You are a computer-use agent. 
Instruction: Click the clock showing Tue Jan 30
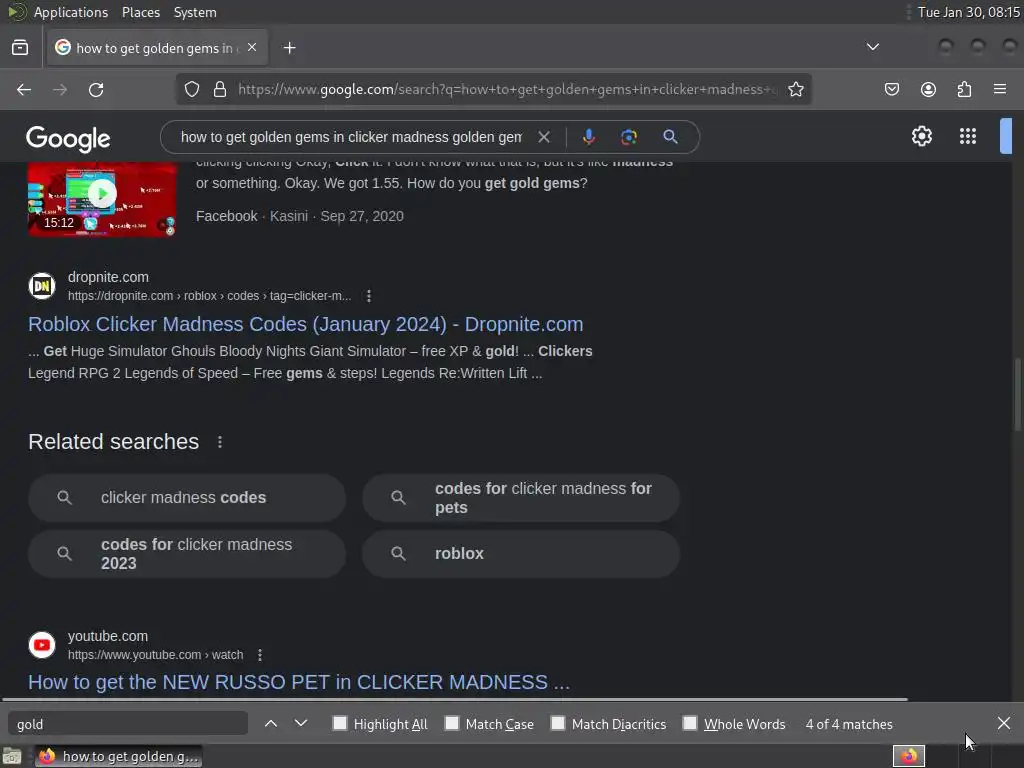pos(968,12)
